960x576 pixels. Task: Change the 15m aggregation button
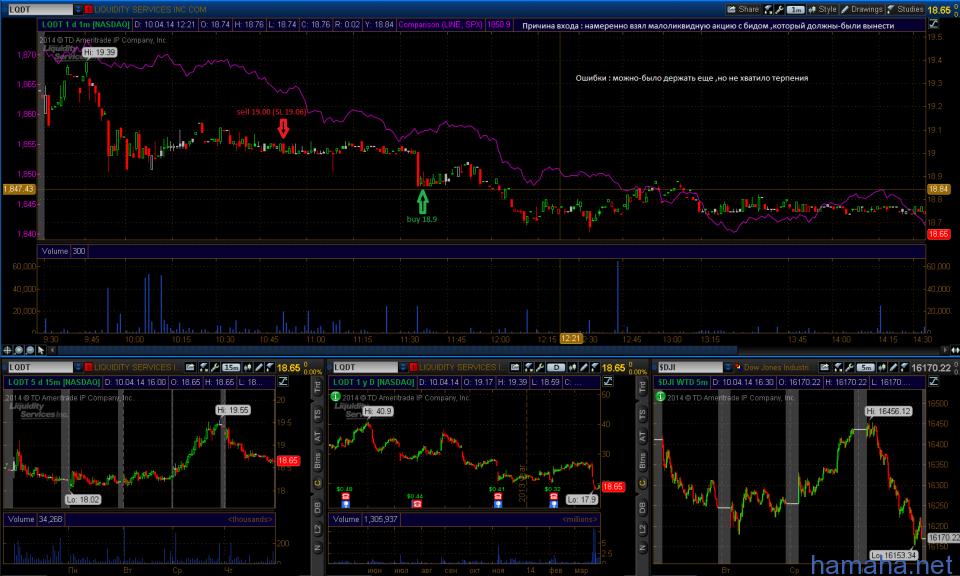pos(231,367)
